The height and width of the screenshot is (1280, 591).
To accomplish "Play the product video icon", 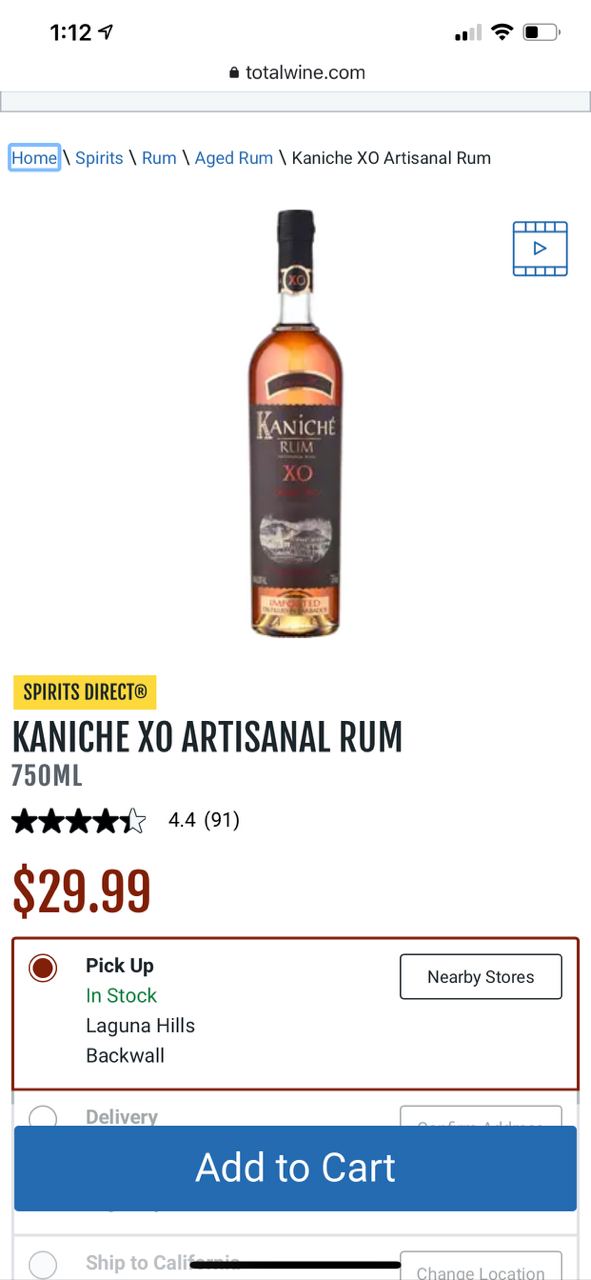I will (x=540, y=249).
